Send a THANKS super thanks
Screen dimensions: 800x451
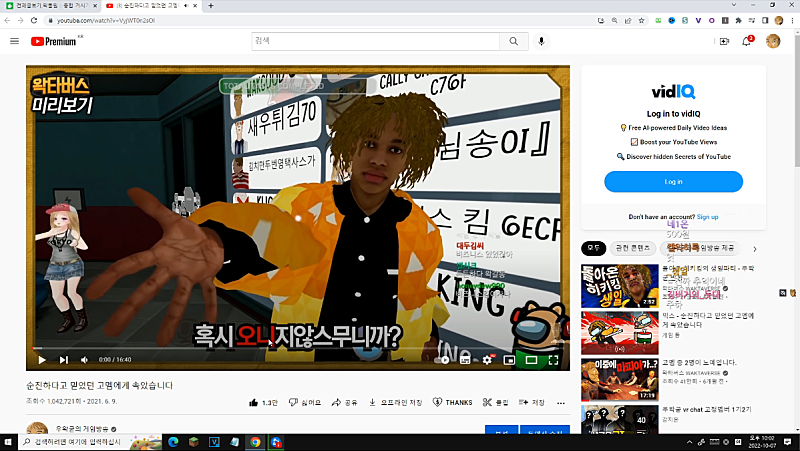[453, 403]
